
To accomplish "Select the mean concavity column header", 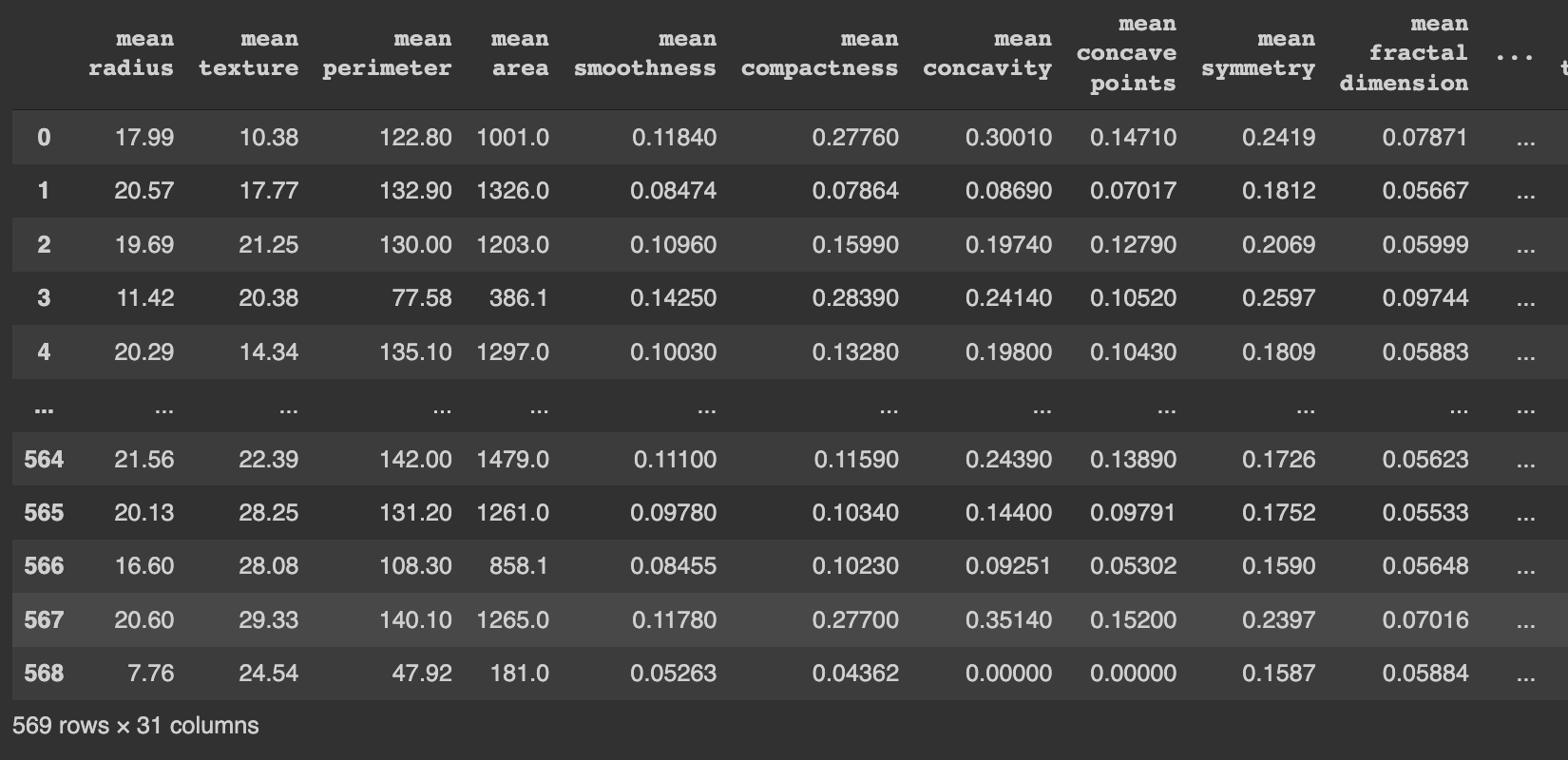I will [x=987, y=54].
